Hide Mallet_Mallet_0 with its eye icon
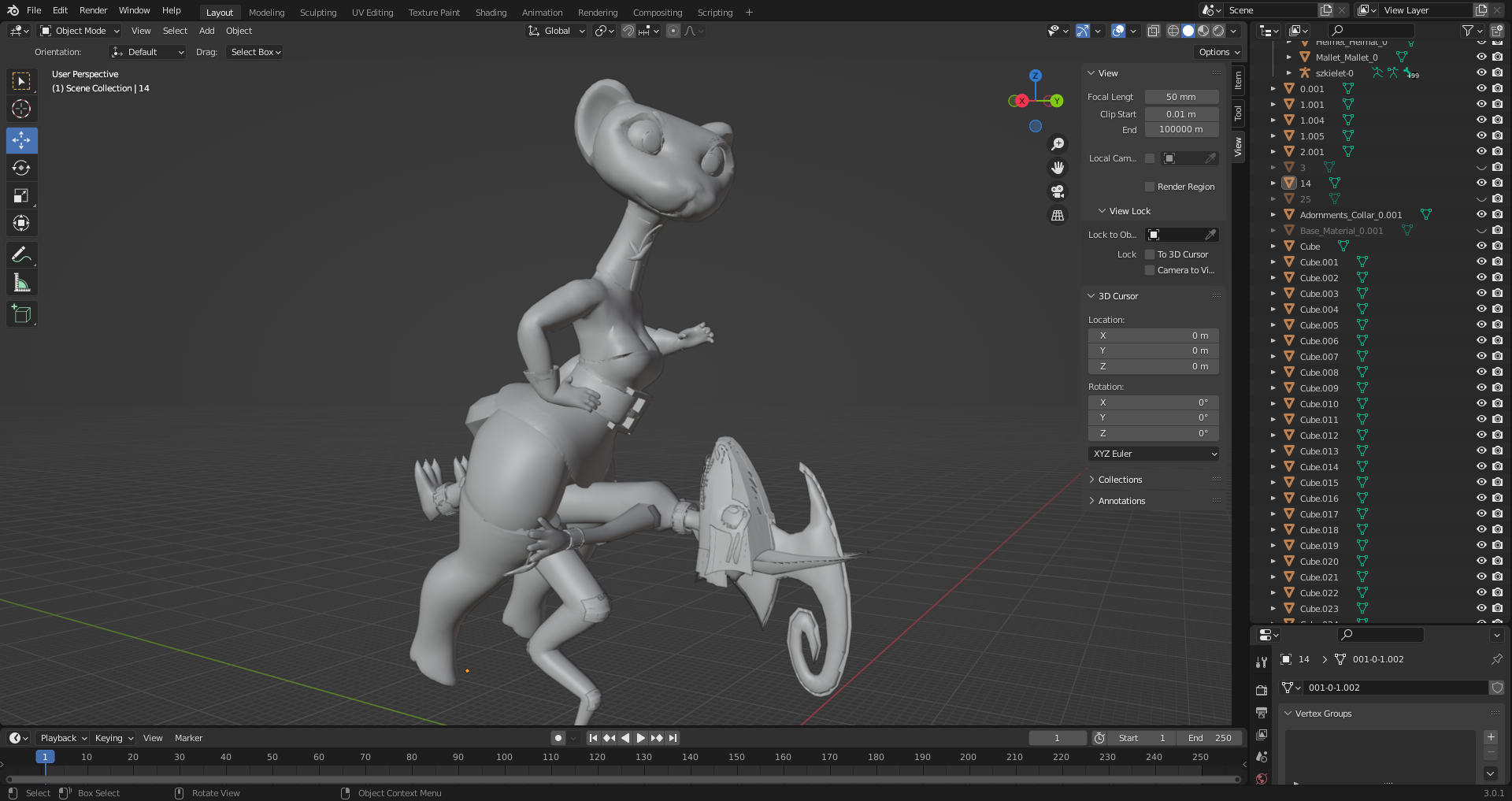The height and width of the screenshot is (801, 1512). [1481, 57]
